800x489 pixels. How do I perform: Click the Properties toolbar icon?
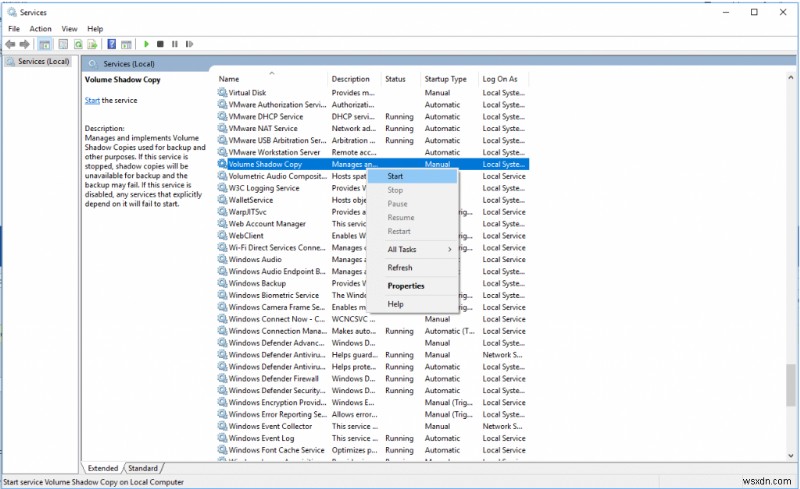(x=63, y=44)
